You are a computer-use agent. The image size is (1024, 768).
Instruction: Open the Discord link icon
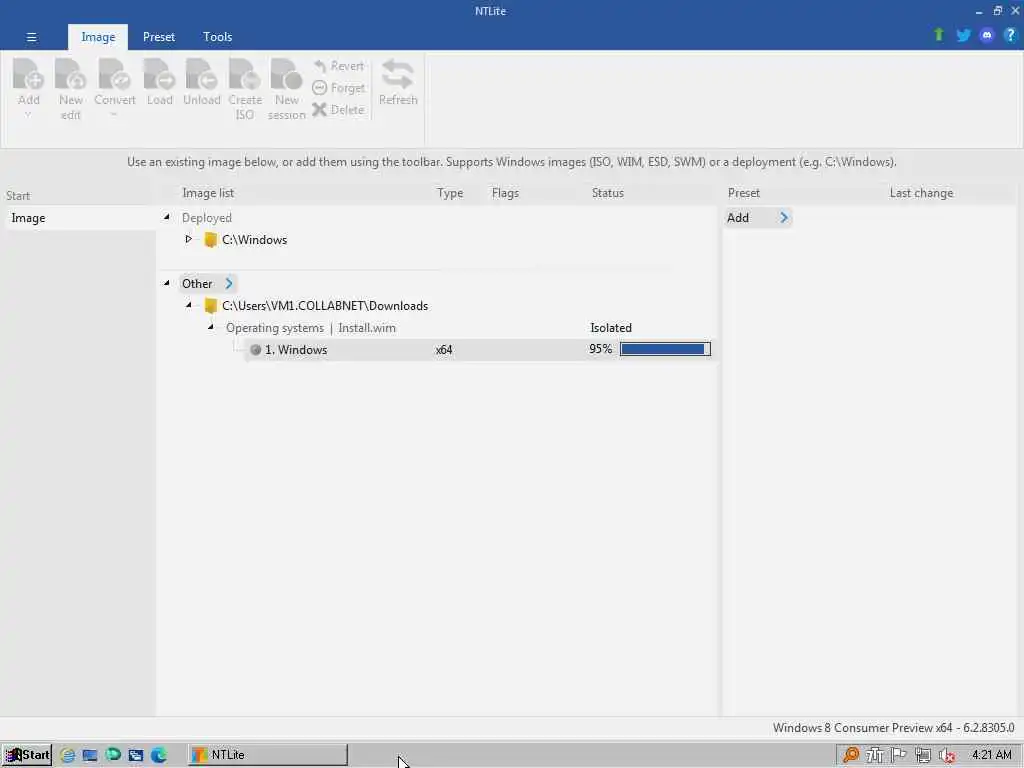click(987, 35)
